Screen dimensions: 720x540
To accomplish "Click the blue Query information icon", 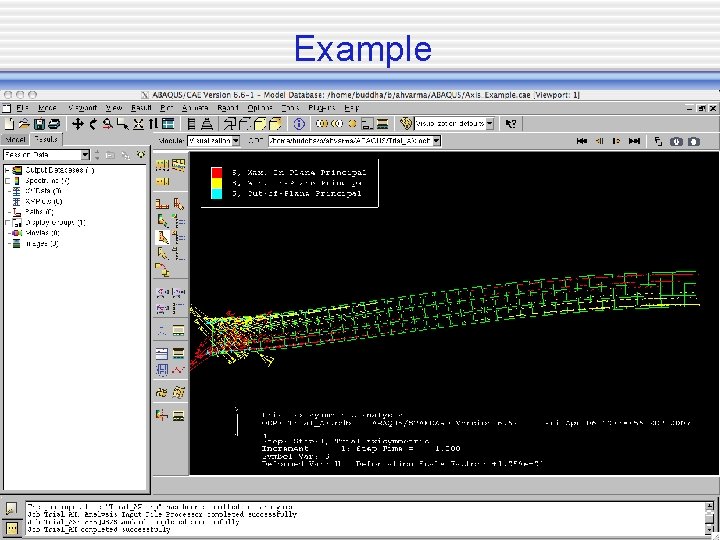I will click(x=299, y=124).
